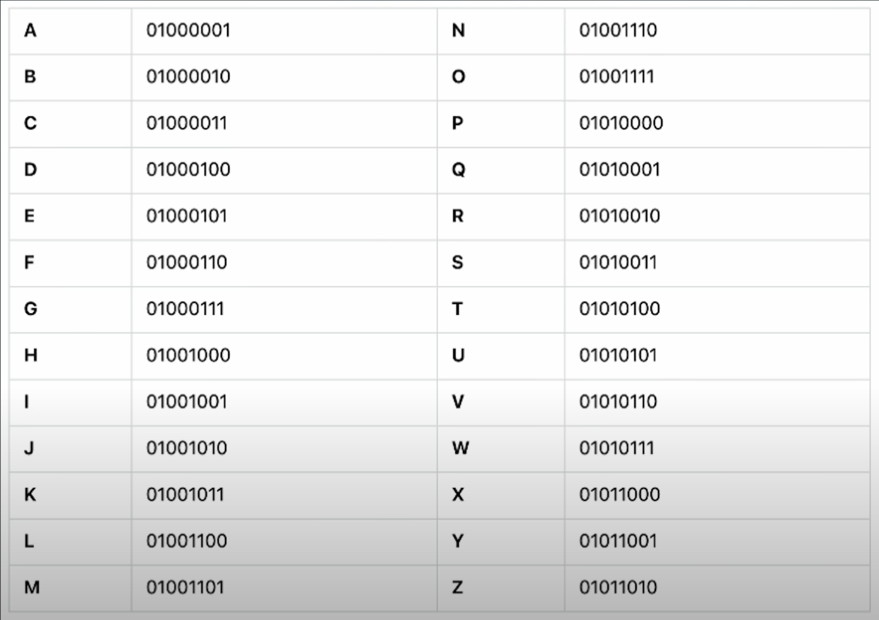Click the letter D cell
879x620 pixels.
(x=71, y=170)
